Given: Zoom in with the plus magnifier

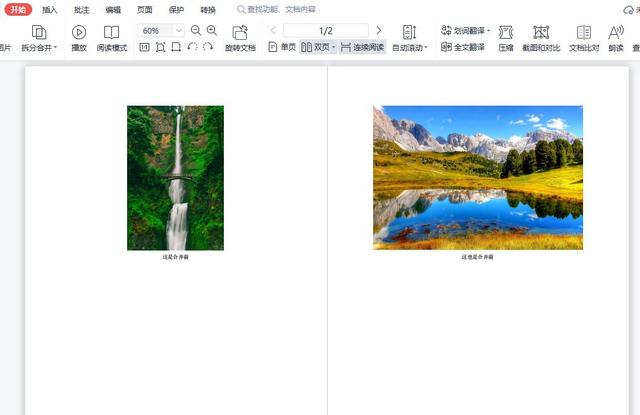Looking at the screenshot, I should tap(212, 31).
